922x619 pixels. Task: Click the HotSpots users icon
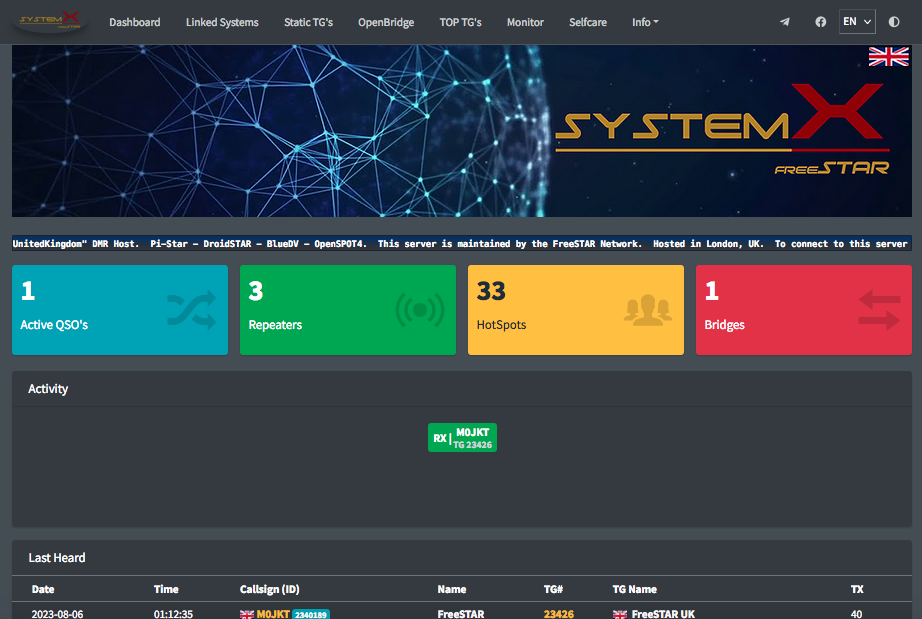(x=647, y=310)
